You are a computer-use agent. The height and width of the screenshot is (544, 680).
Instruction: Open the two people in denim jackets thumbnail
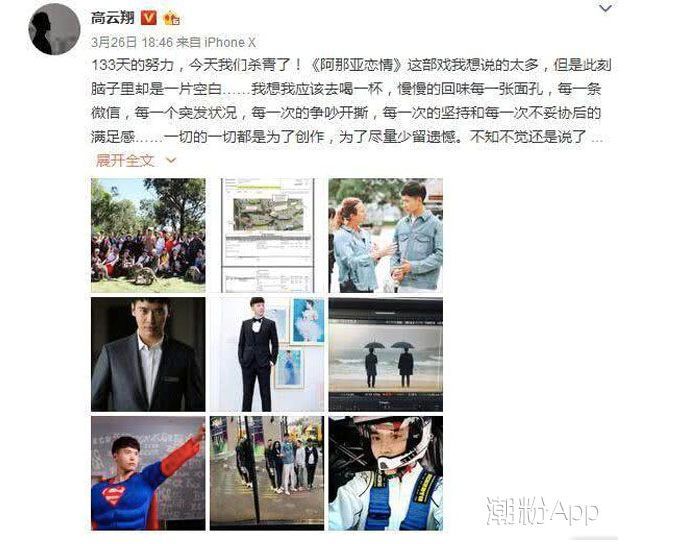coord(386,235)
